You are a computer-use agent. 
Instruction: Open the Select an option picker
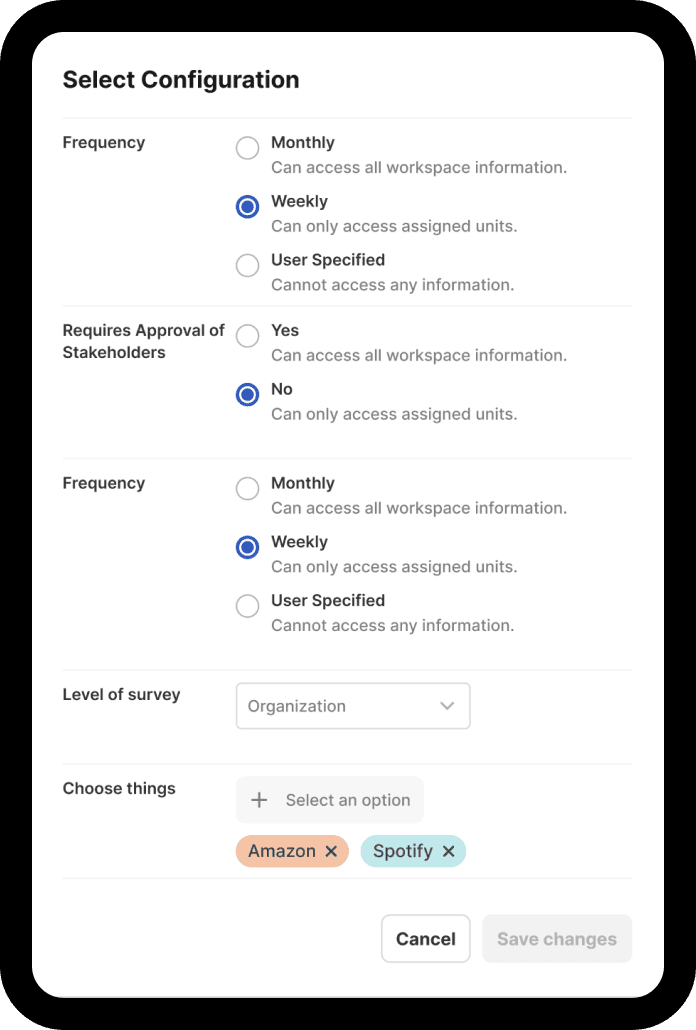tap(330, 800)
